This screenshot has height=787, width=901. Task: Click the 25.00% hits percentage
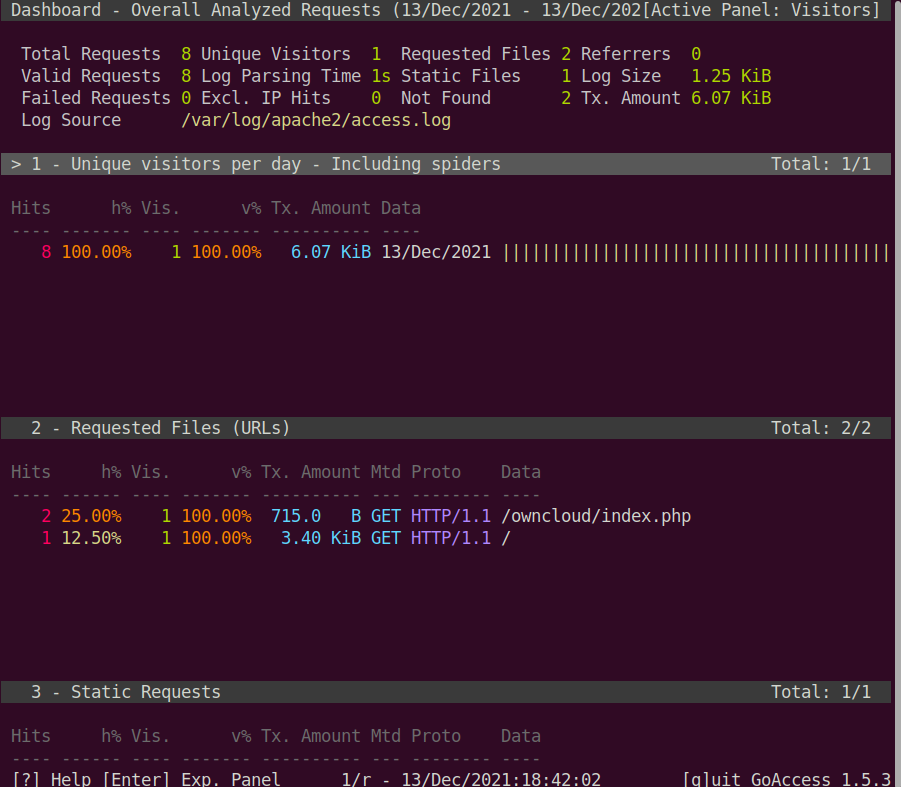(x=91, y=516)
